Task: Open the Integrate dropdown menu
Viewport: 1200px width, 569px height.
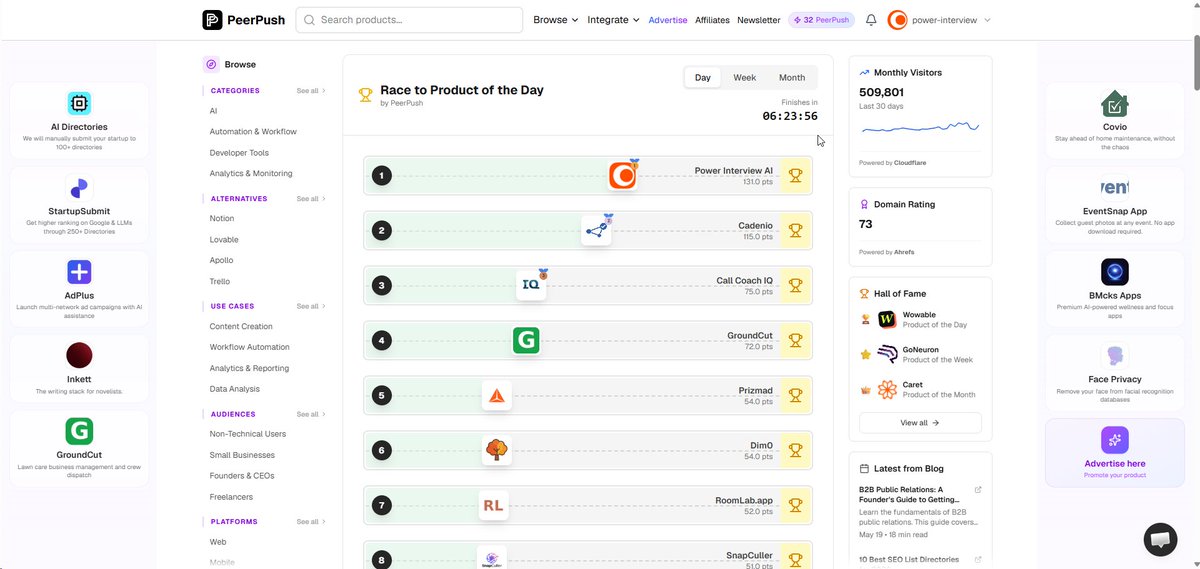Action: 614,20
